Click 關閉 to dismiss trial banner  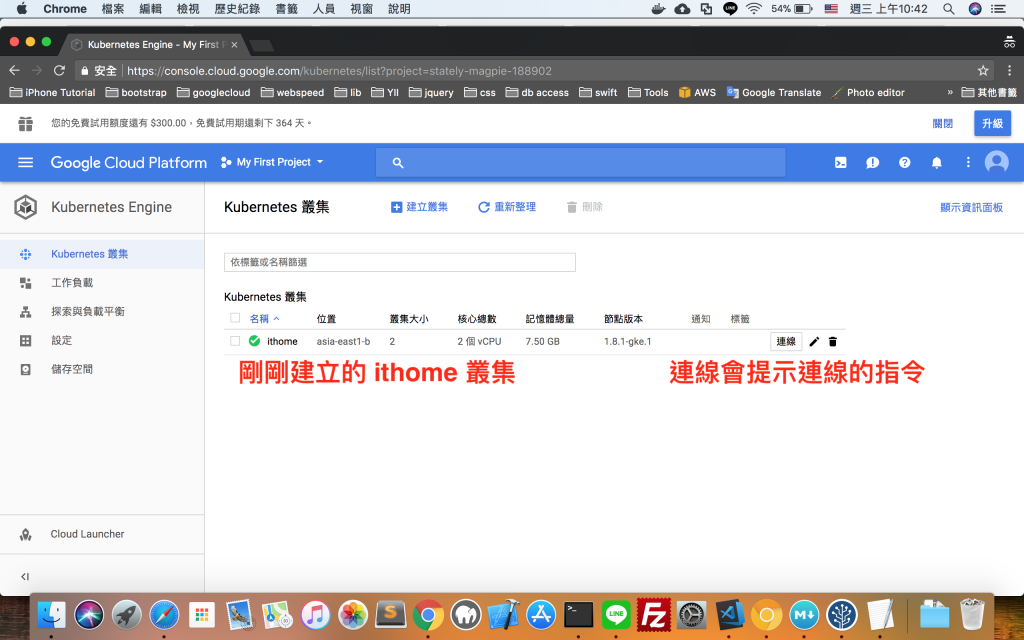[x=942, y=123]
